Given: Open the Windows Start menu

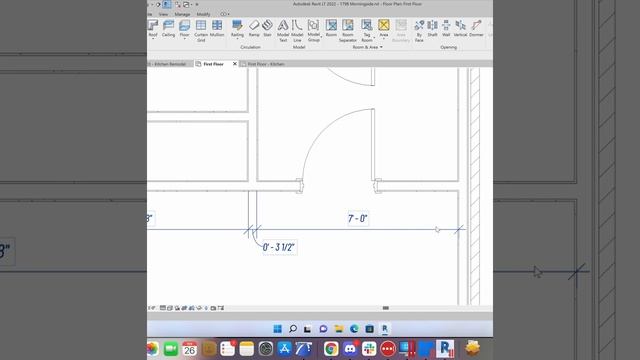Looking at the screenshot, I should click(278, 329).
